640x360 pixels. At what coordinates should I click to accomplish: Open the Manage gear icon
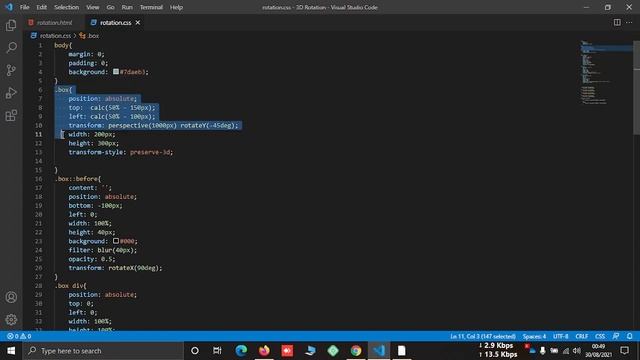click(x=11, y=319)
